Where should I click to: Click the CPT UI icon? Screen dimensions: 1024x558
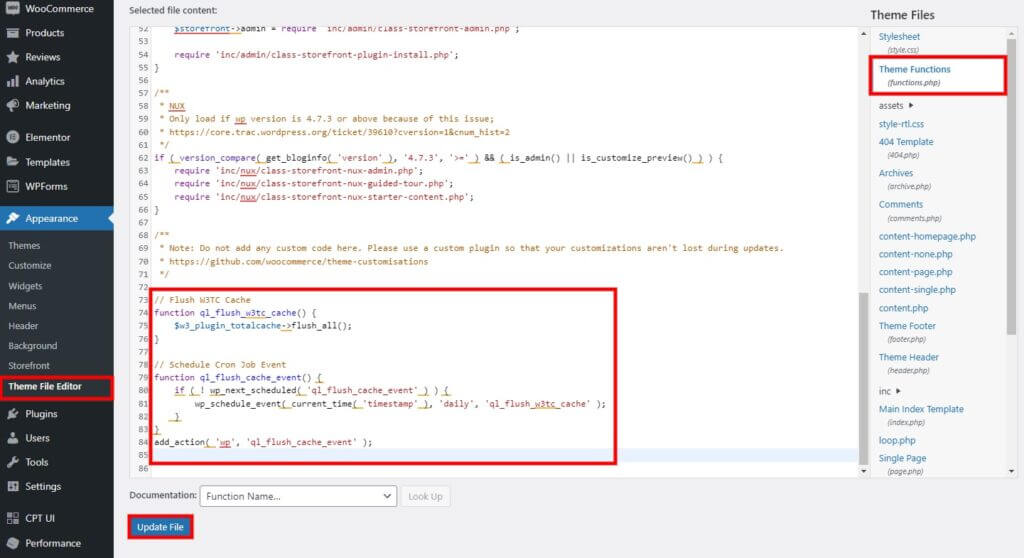[x=12, y=518]
